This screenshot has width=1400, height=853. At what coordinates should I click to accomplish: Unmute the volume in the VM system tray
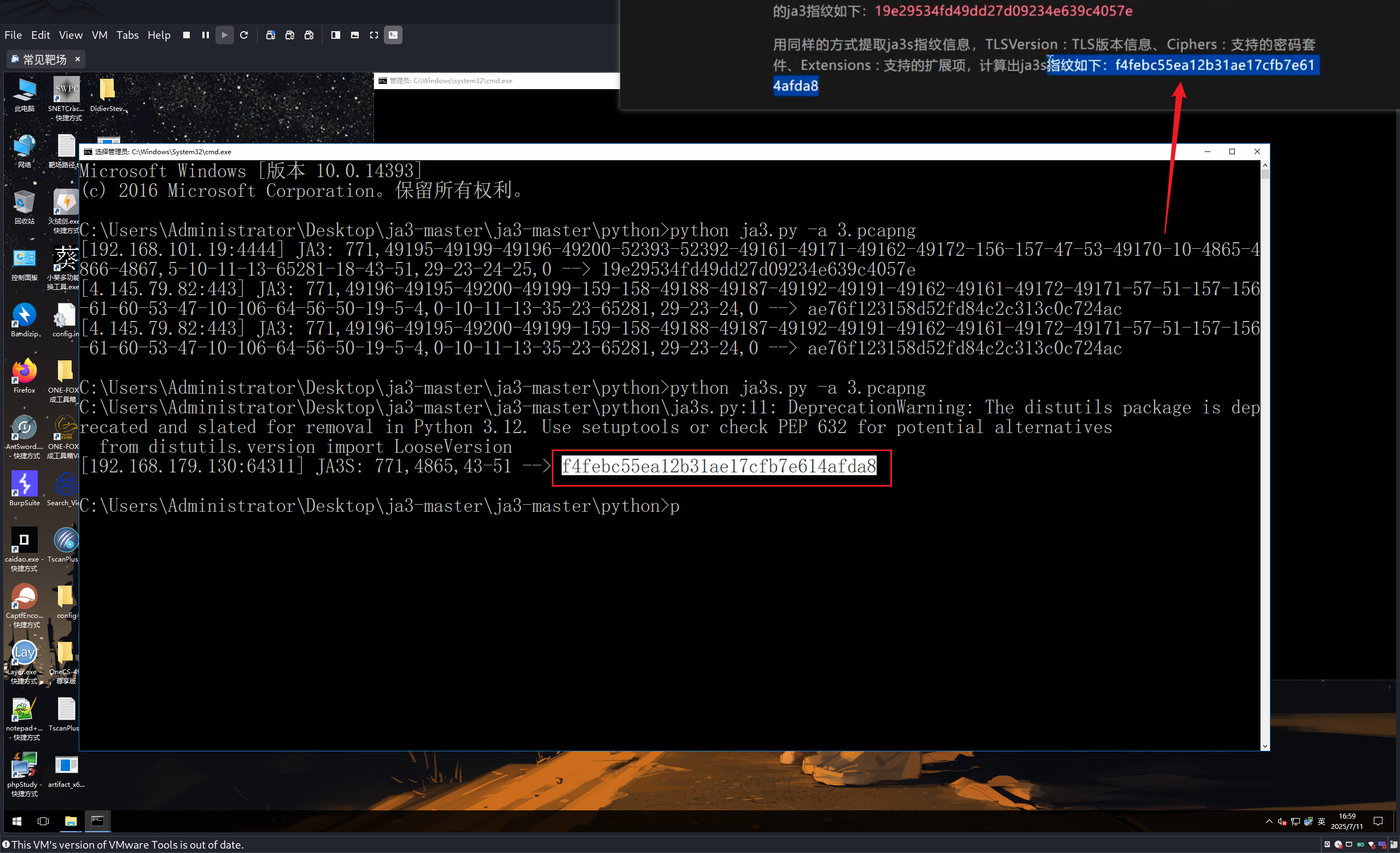coord(1282,822)
